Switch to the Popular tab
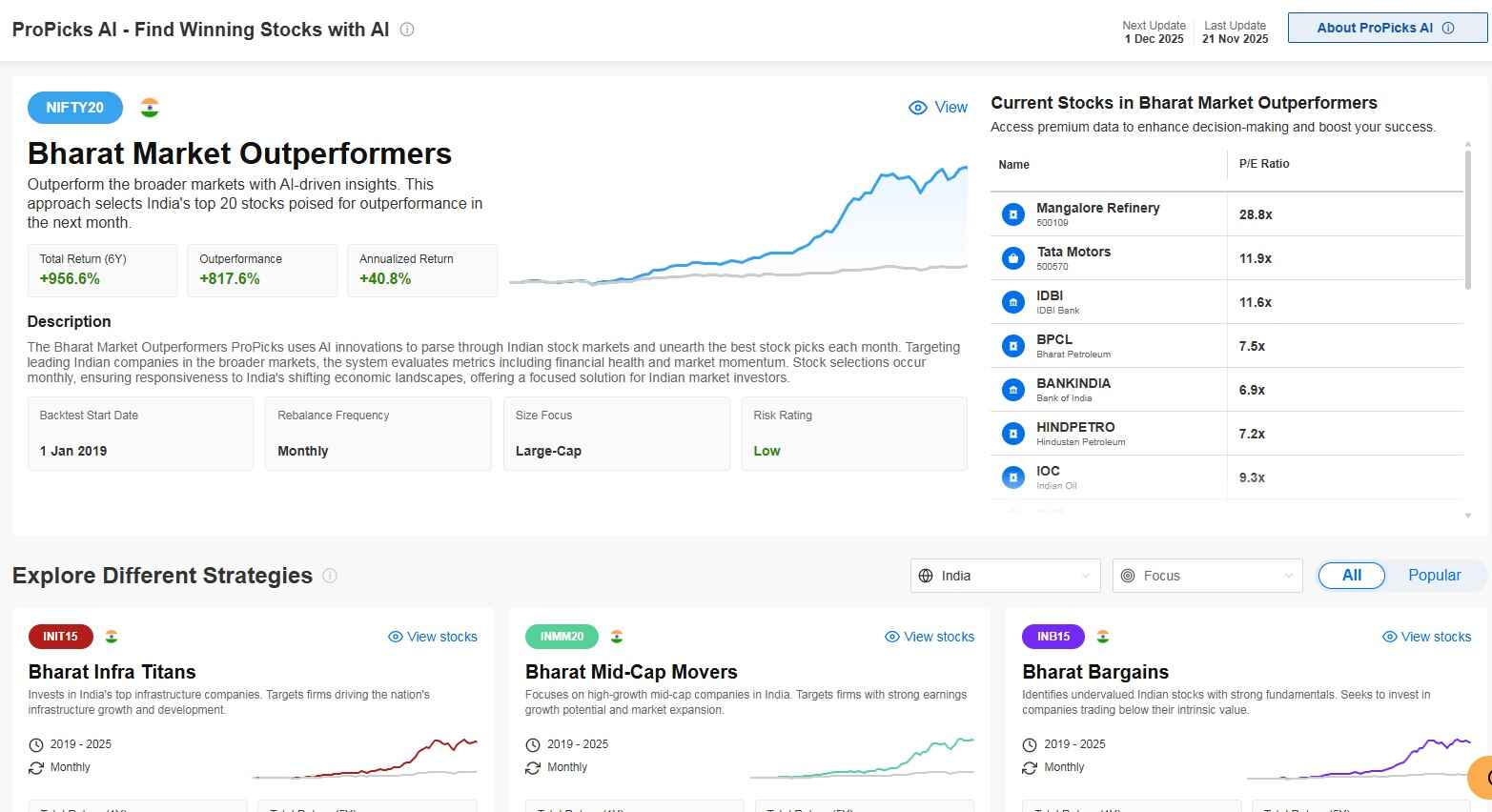Screen dimensions: 1492x812 [x=1434, y=575]
